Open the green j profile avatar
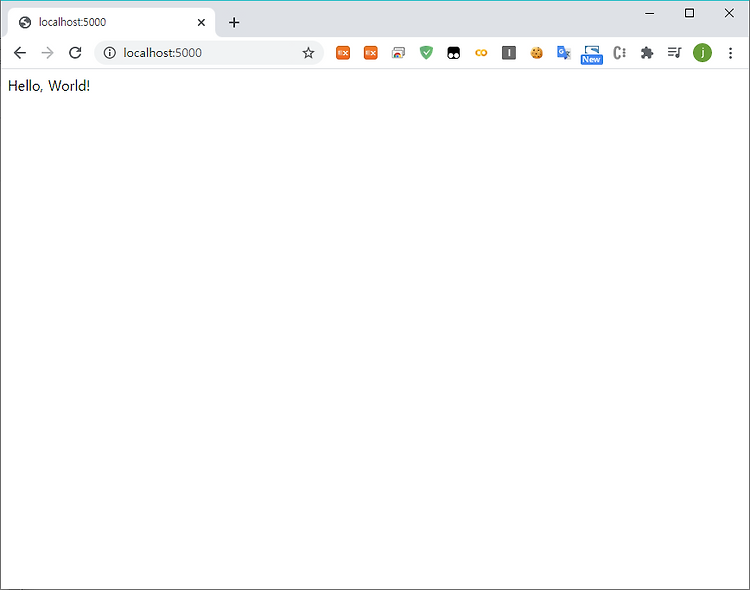The width and height of the screenshot is (750, 590). [x=703, y=53]
